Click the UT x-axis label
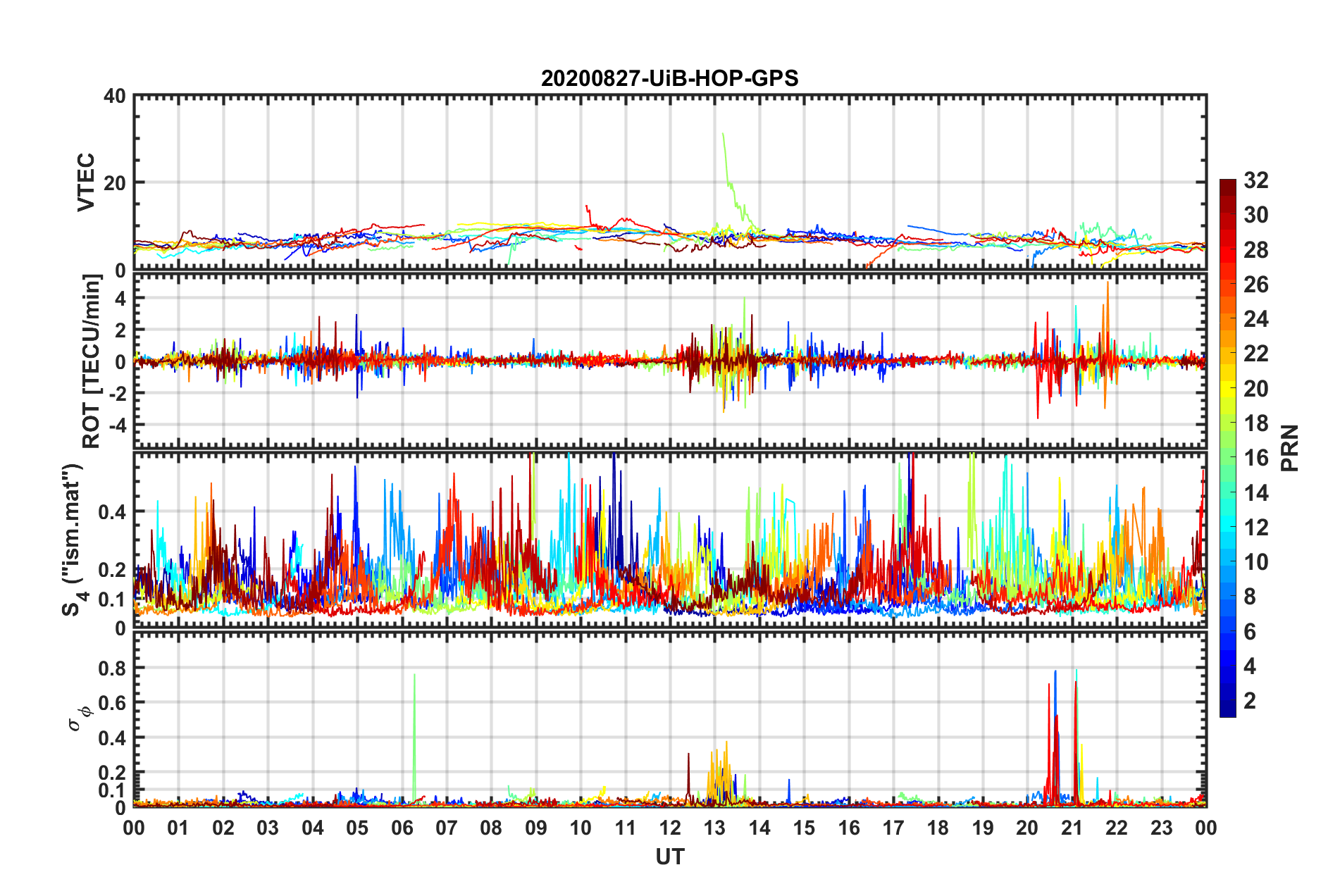 pyautogui.click(x=669, y=857)
